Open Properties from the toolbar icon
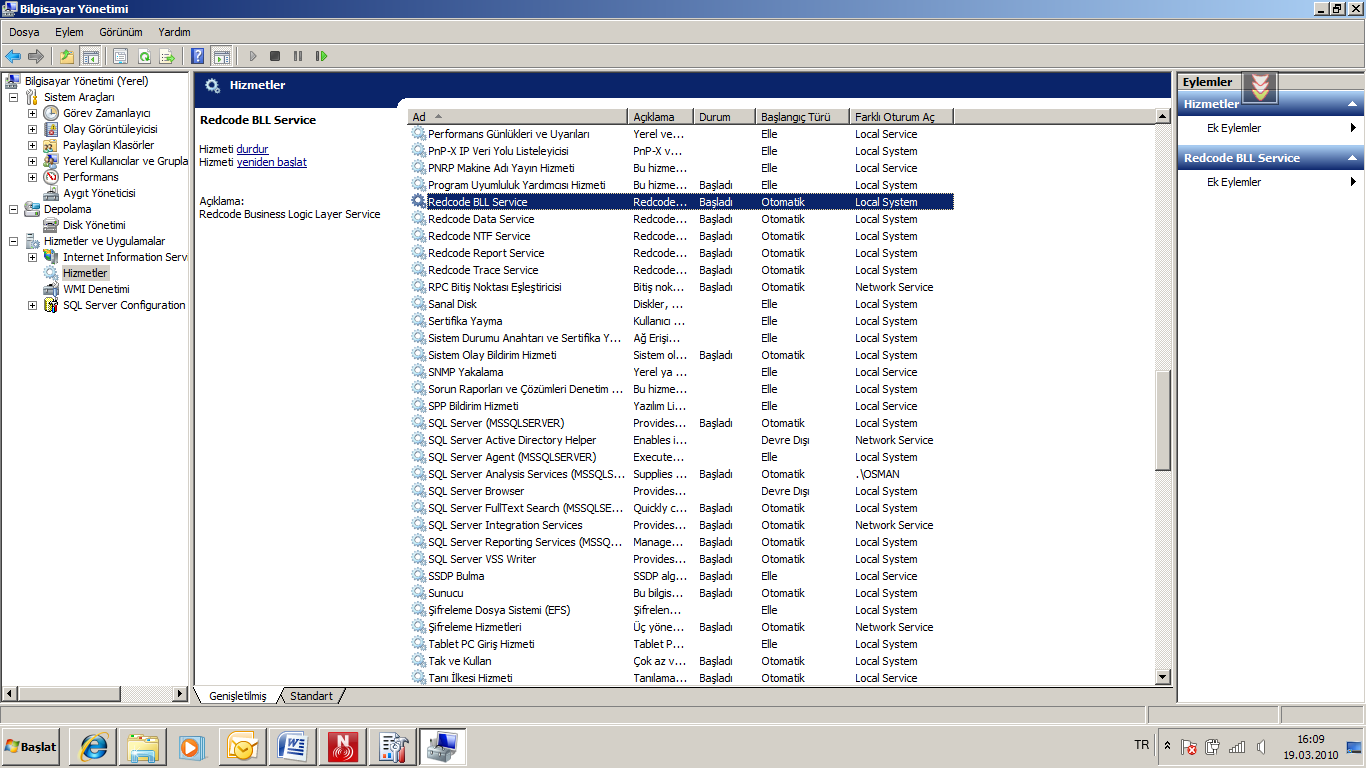The height and width of the screenshot is (768, 1366). 121,56
